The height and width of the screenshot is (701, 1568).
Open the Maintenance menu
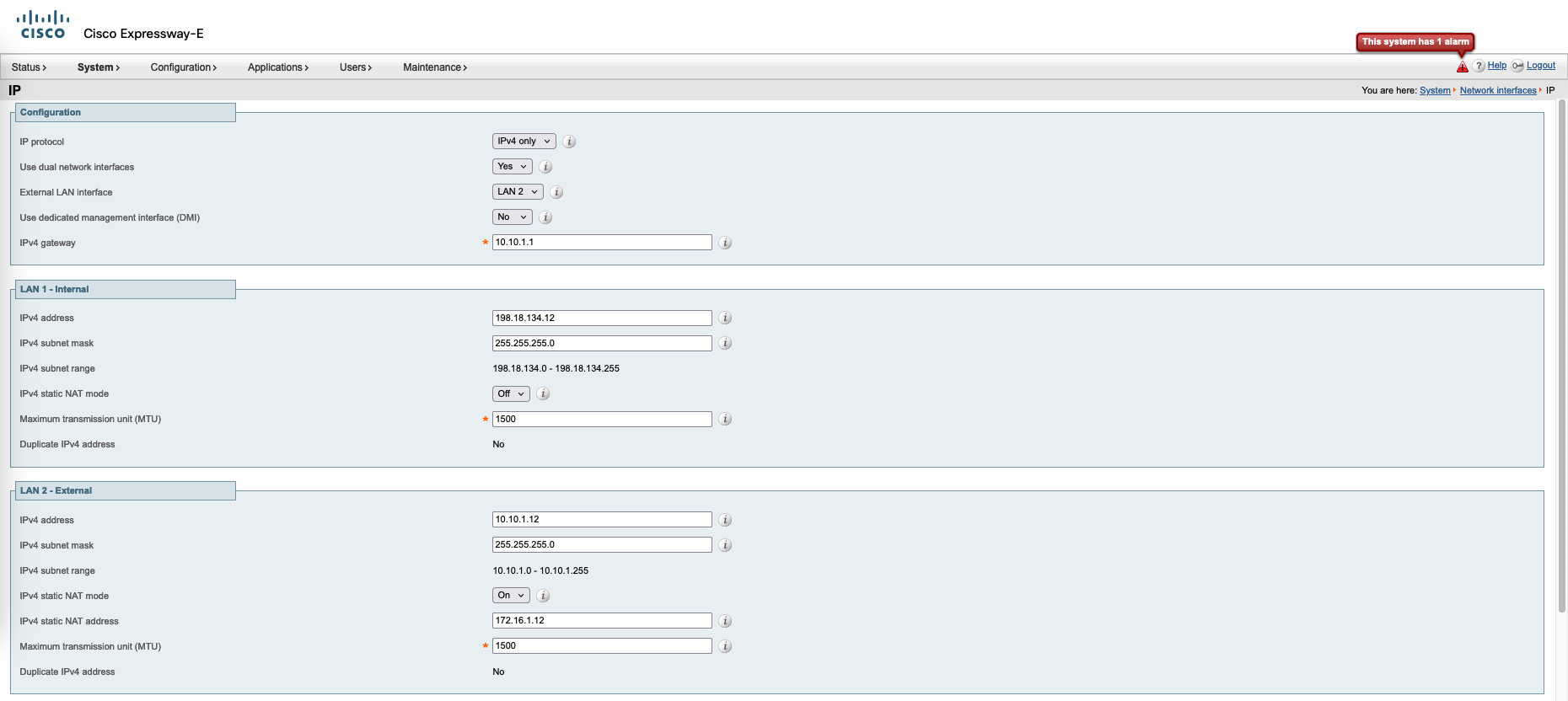coord(434,67)
